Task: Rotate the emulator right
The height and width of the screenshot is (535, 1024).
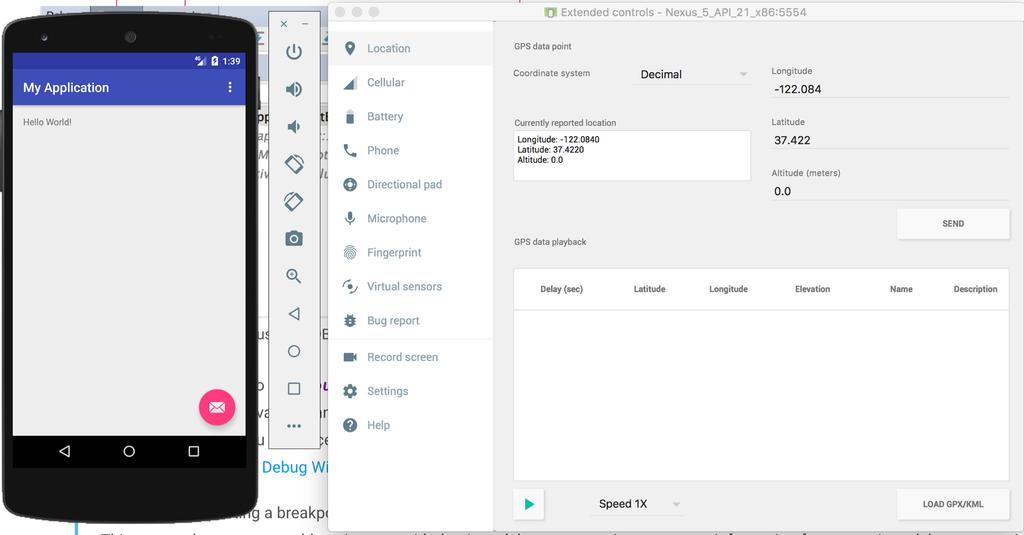Action: (x=294, y=201)
